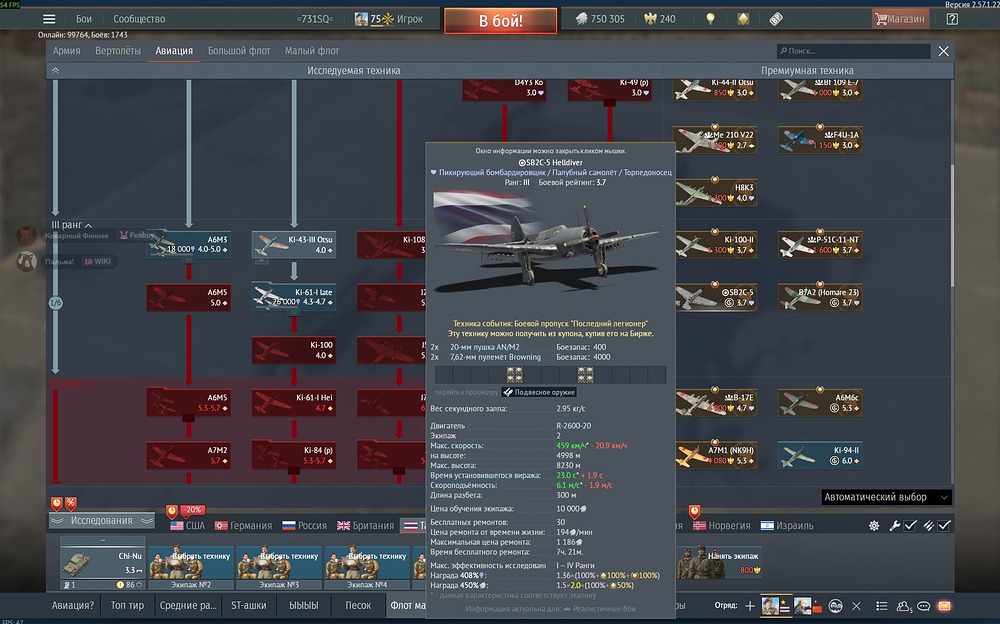The height and width of the screenshot is (624, 1000).
Task: Open the task list icon near squad
Action: pyautogui.click(x=882, y=605)
